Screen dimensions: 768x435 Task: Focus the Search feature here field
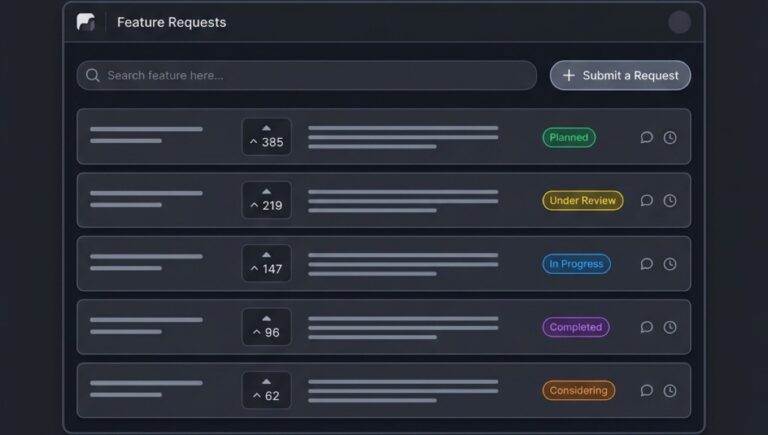point(307,75)
